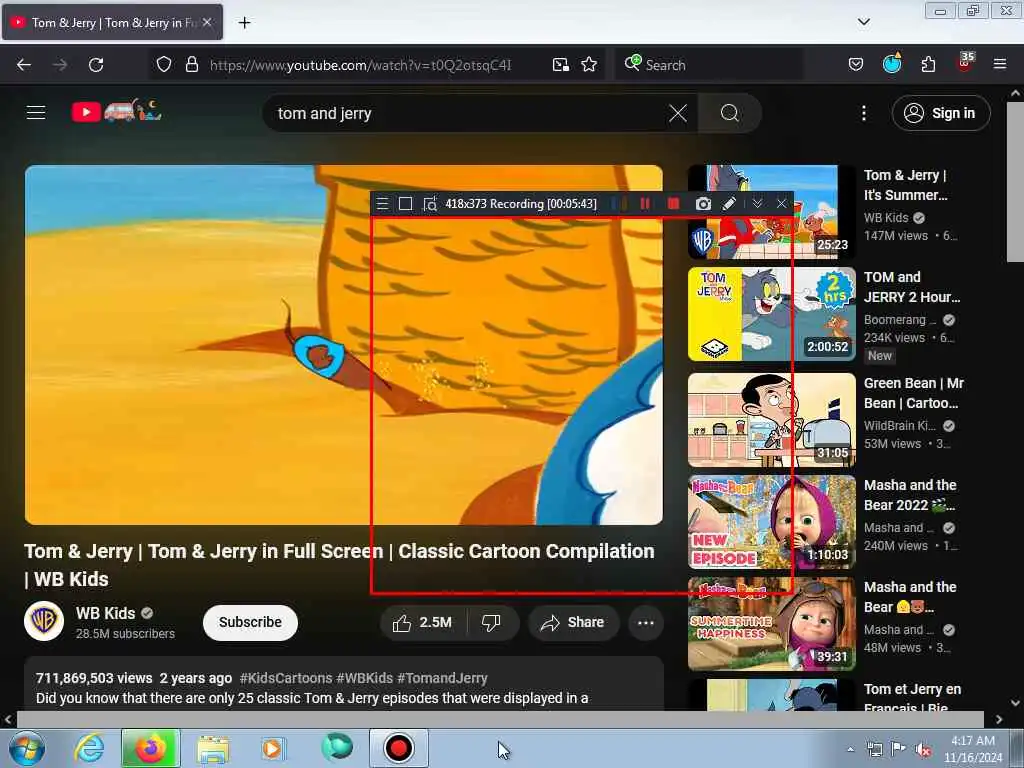Open TOM and JERRY 2 Hour thumbnail

point(771,314)
